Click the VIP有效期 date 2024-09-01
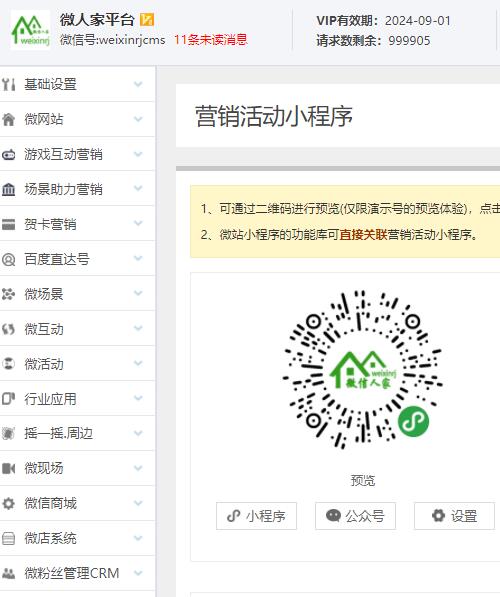 (418, 21)
